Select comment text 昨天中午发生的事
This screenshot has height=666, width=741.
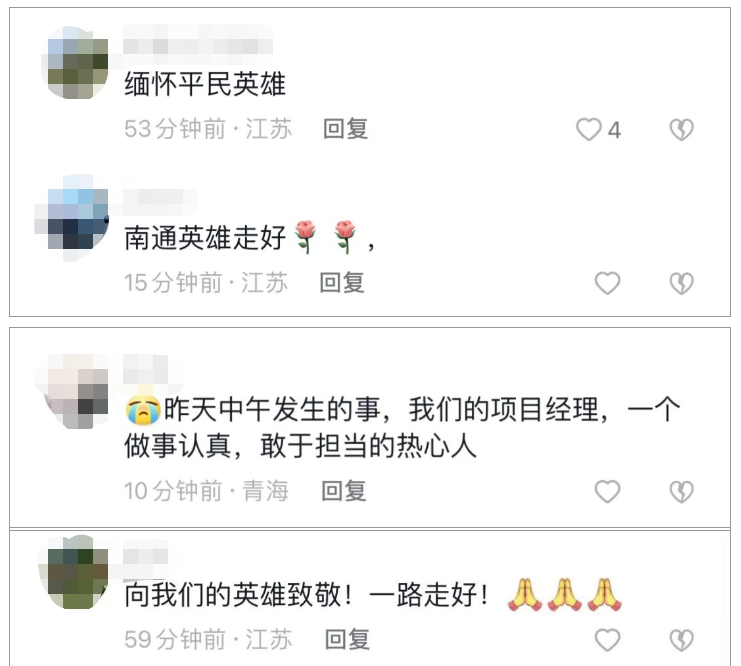tap(272, 409)
